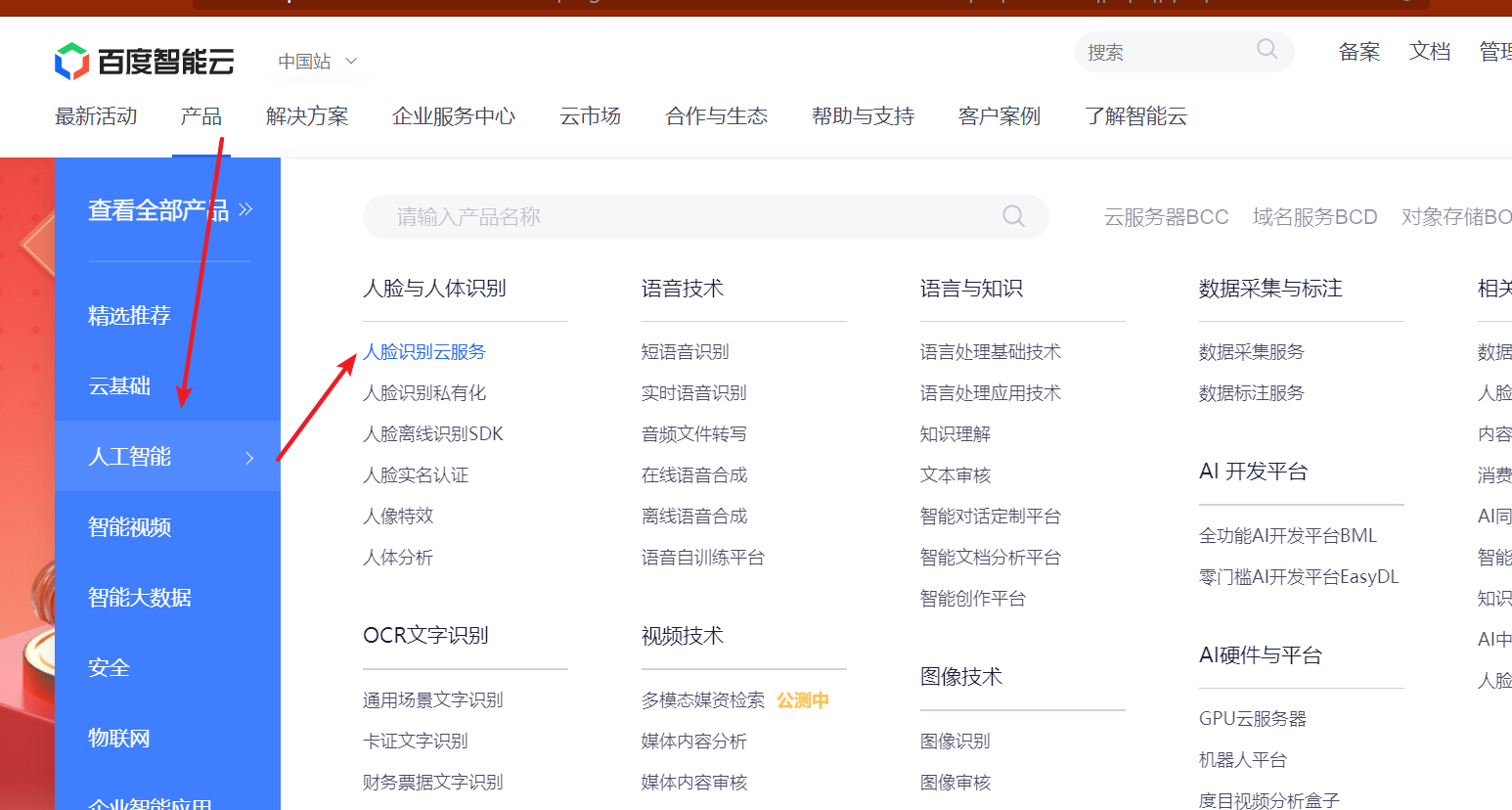Open 通用场景文字识别 link

433,700
